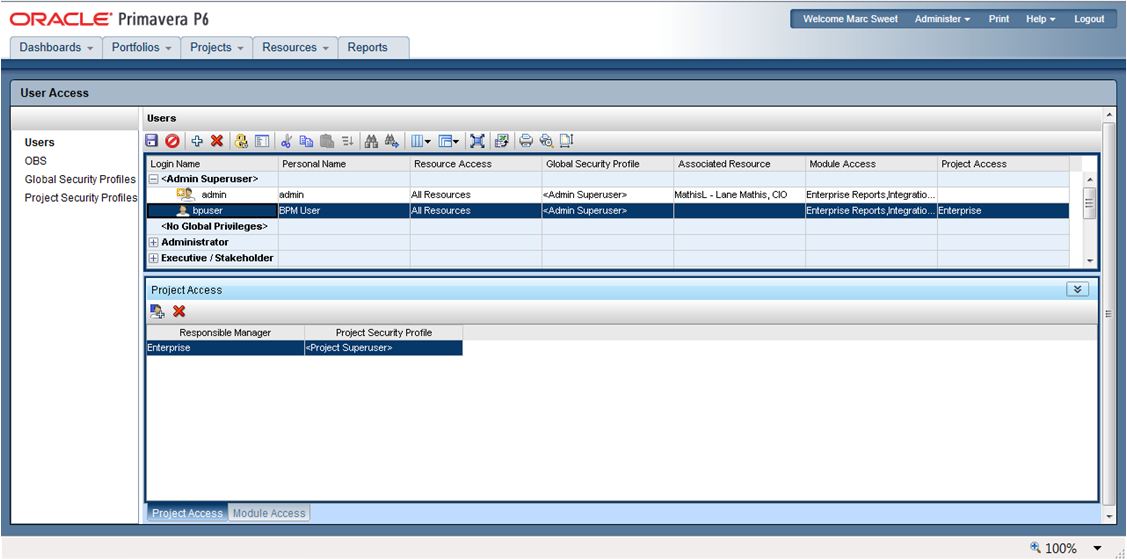1127x559 pixels.
Task: Click the Fill Down icon
Action: click(x=347, y=141)
